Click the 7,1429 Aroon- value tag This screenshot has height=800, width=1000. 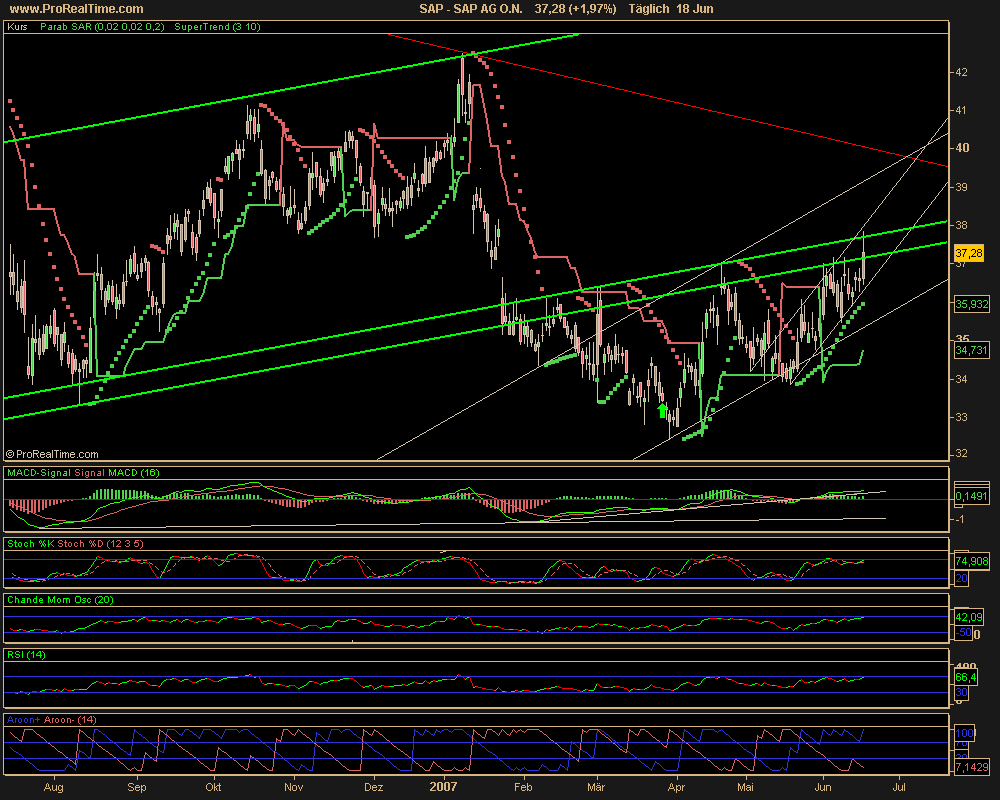(x=971, y=767)
